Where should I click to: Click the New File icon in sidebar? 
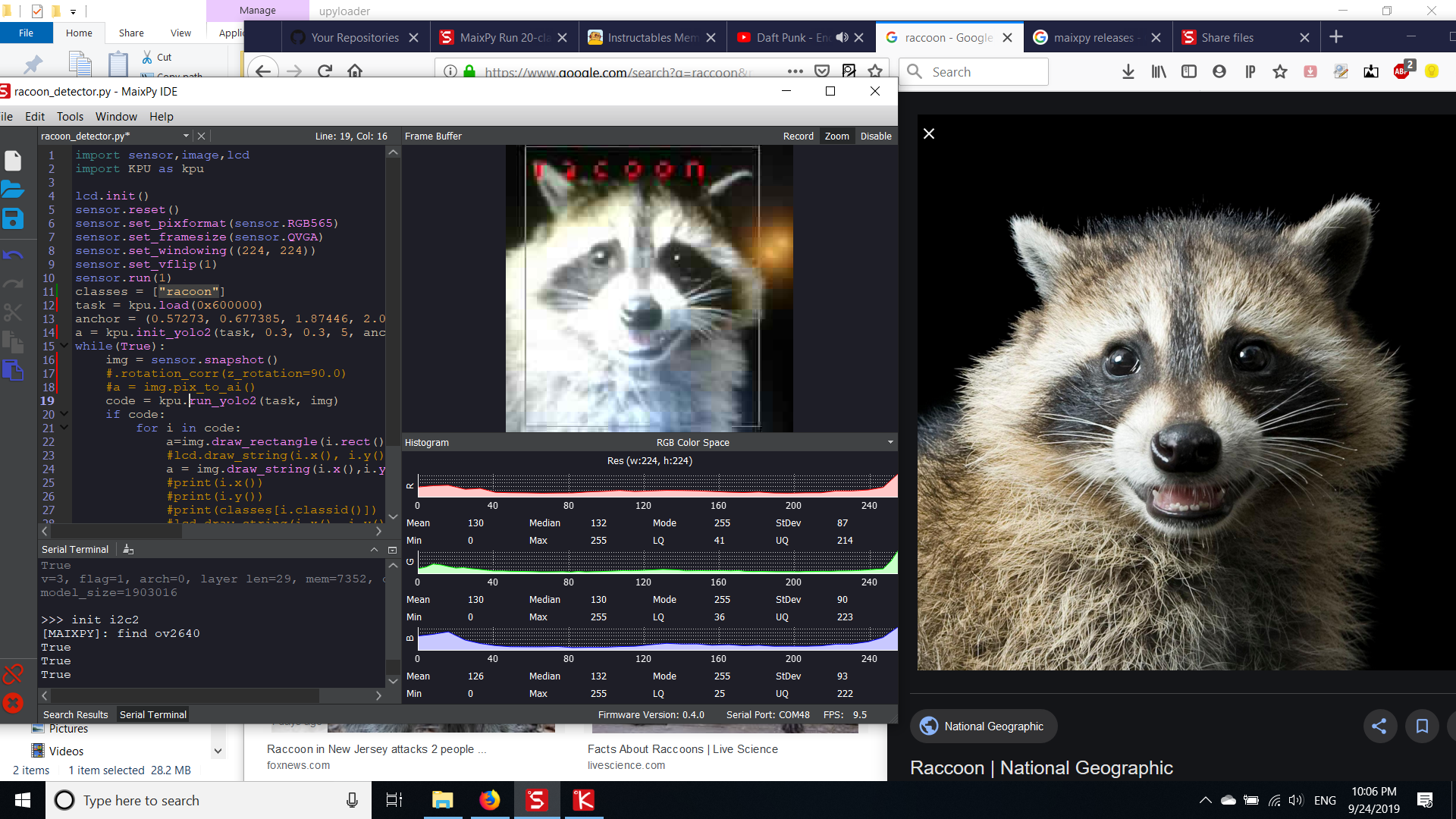pos(13,161)
